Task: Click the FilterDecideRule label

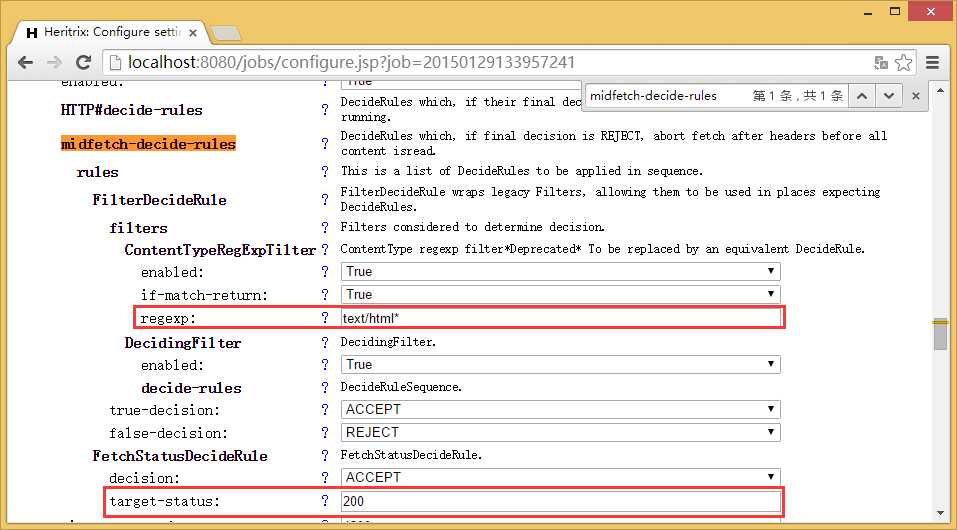Action: 159,200
